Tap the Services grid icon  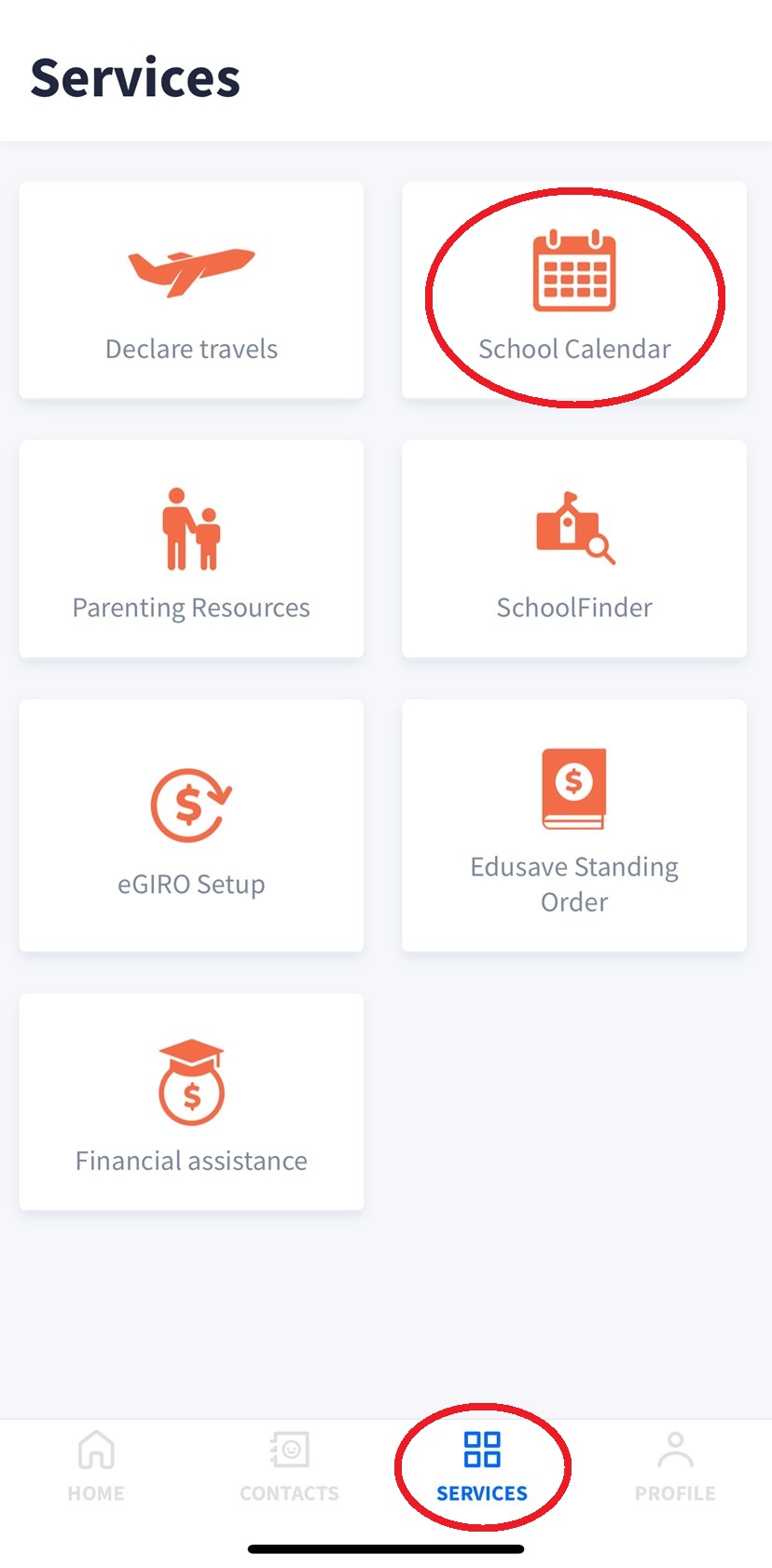click(x=482, y=1451)
